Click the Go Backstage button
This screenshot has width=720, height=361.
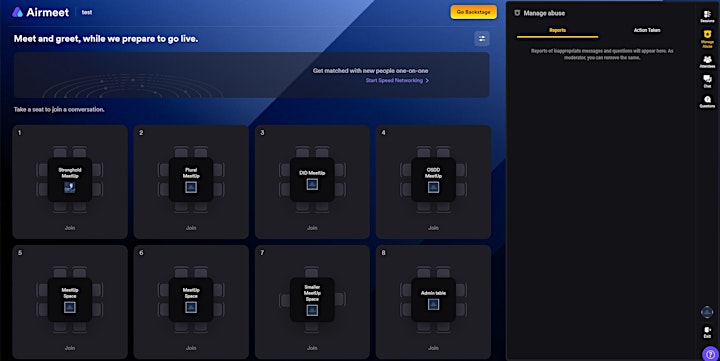[x=473, y=12]
